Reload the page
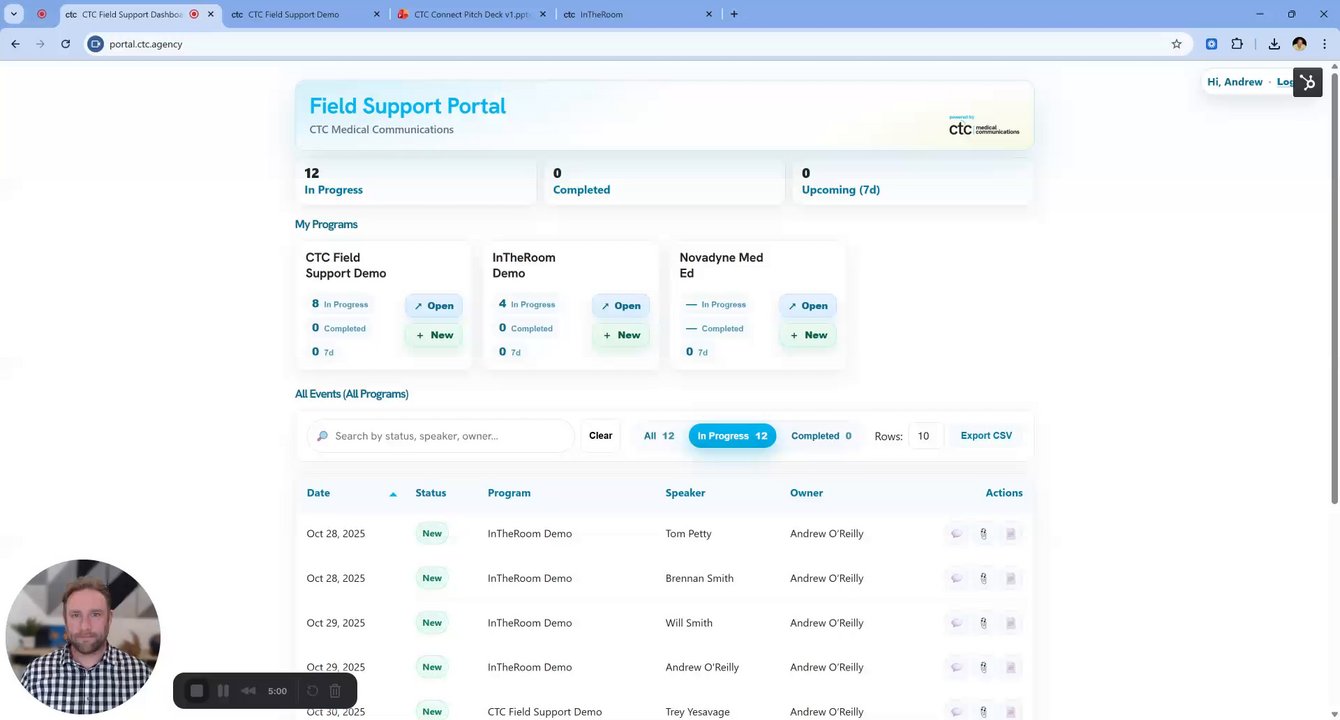Image resolution: width=1340 pixels, height=720 pixels. [65, 44]
